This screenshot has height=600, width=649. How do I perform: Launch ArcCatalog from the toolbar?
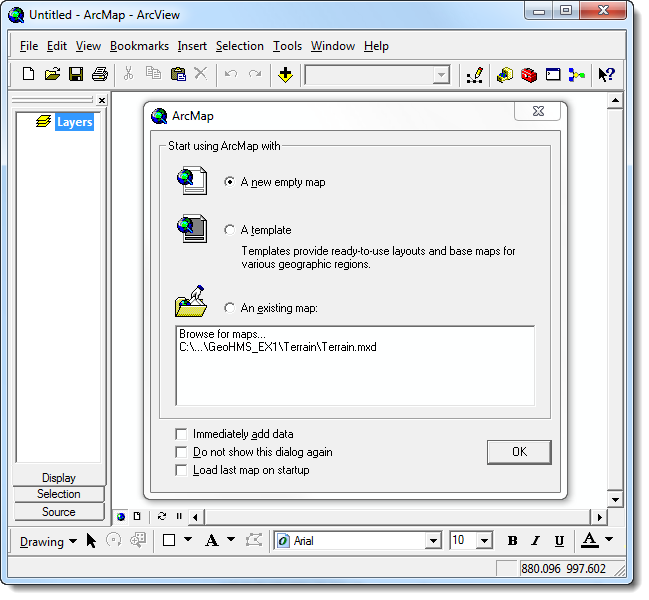pyautogui.click(x=505, y=74)
